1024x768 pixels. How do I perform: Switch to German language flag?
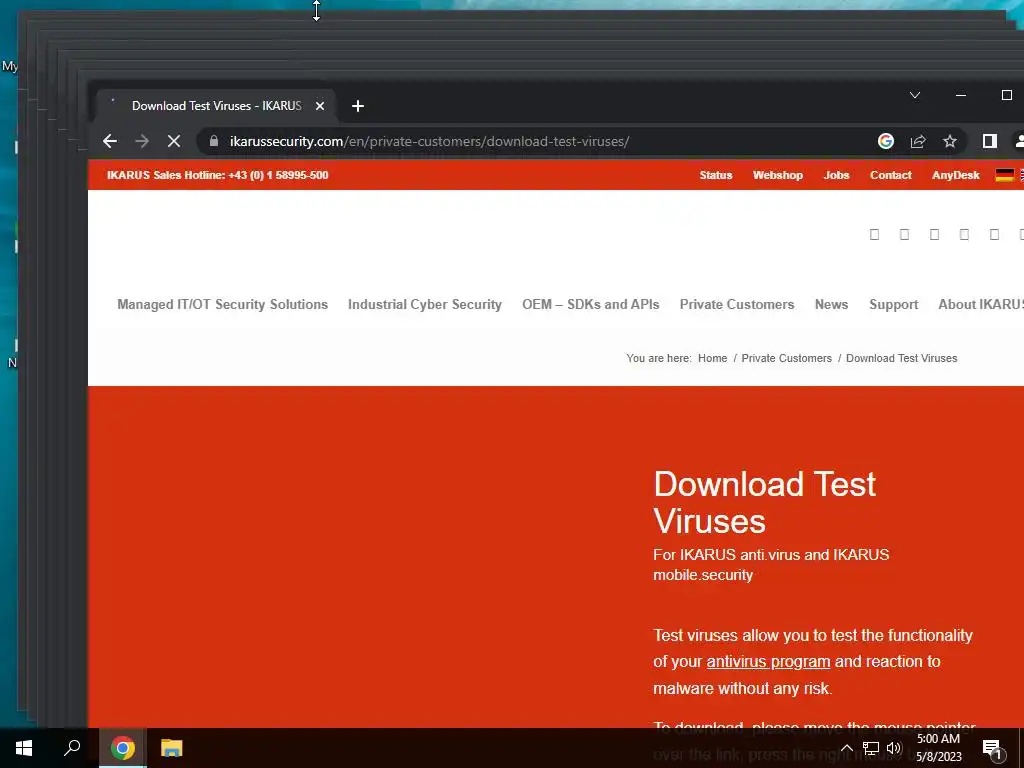pos(1004,175)
